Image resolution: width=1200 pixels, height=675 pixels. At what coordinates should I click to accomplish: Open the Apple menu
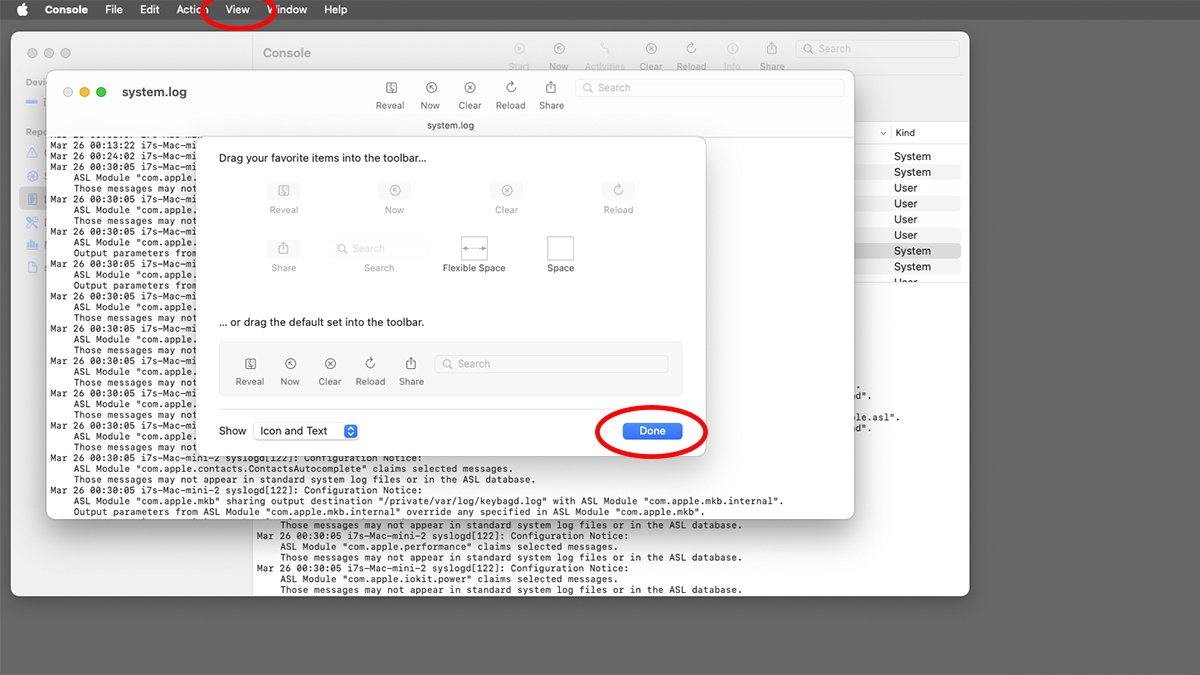click(x=22, y=10)
